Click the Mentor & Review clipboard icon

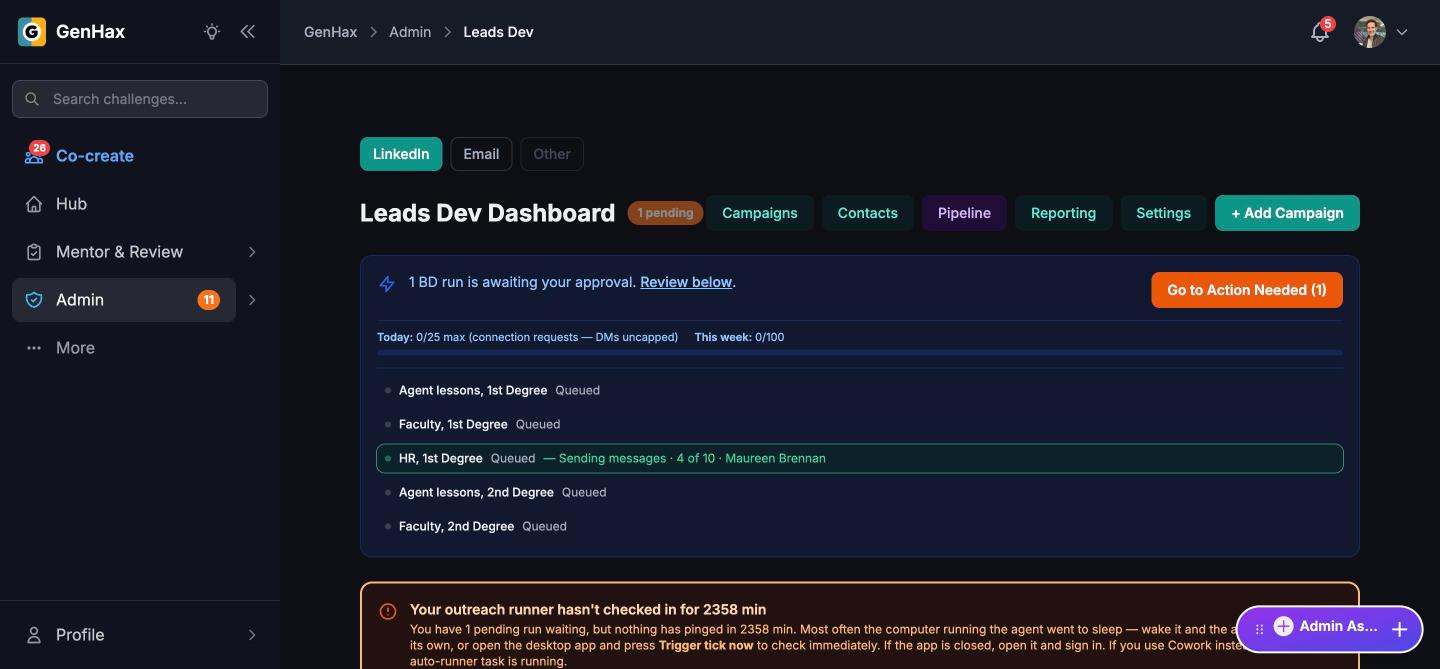click(x=34, y=252)
